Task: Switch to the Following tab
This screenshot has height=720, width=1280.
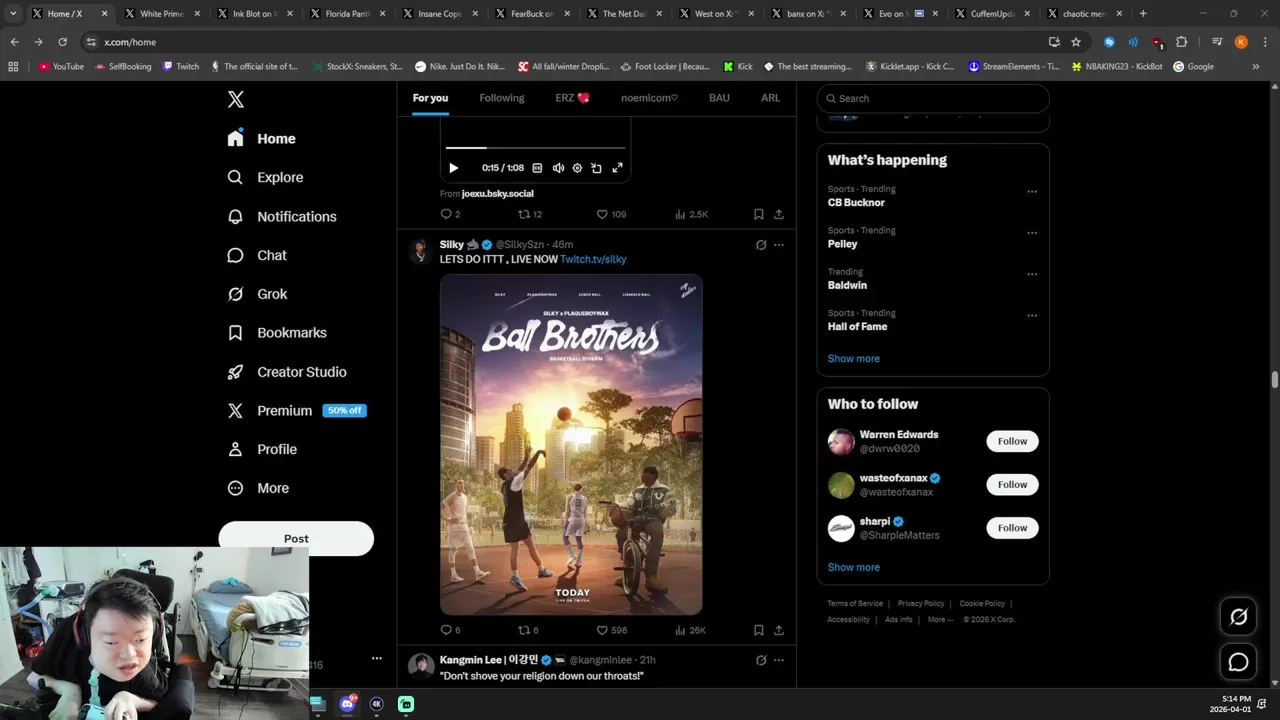Action: click(x=502, y=98)
